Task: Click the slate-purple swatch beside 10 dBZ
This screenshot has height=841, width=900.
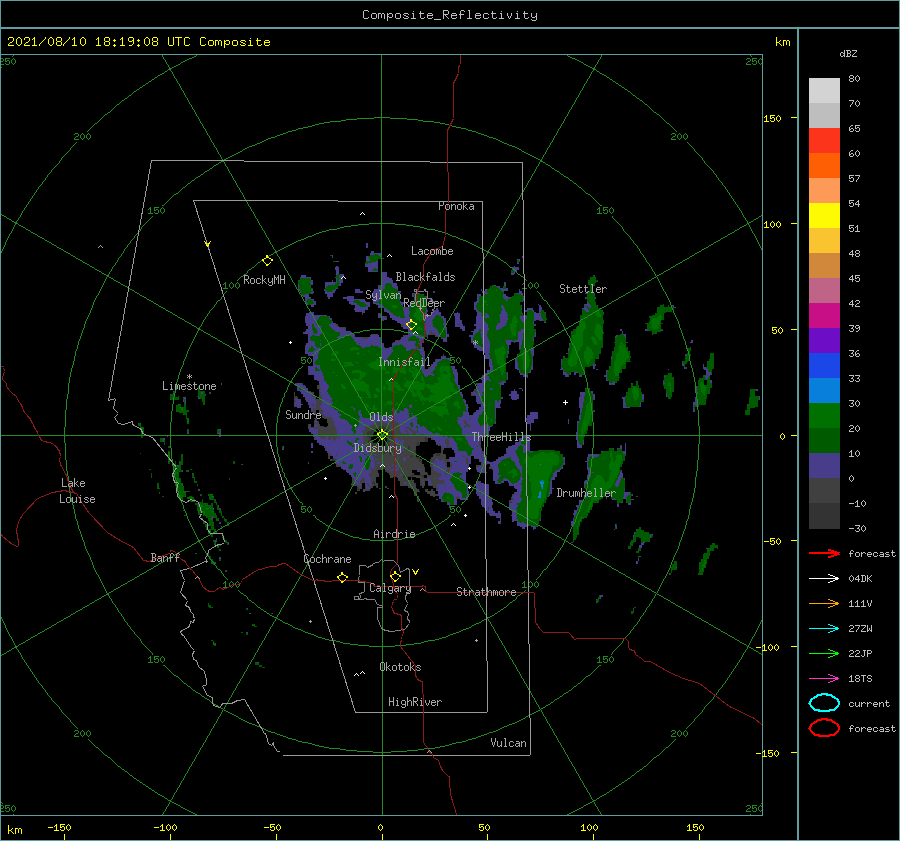Action: [x=824, y=465]
